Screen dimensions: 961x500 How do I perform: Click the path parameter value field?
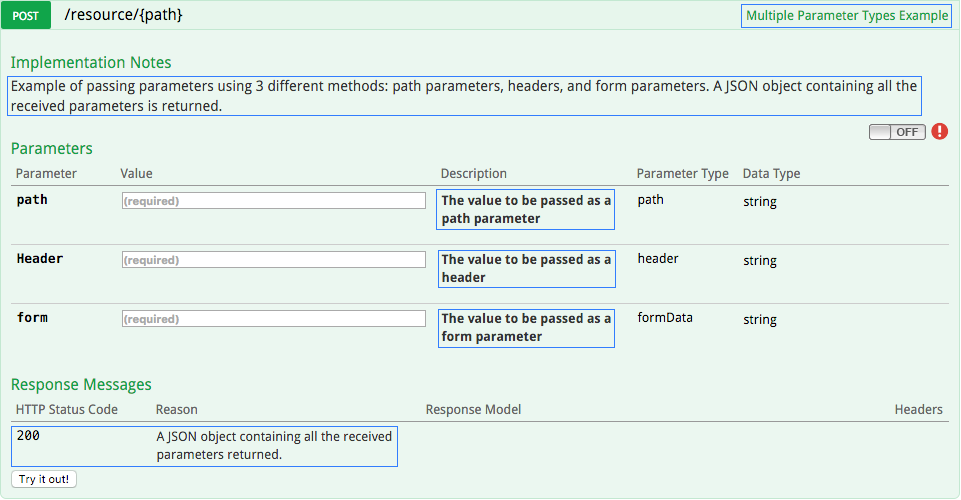pos(273,201)
